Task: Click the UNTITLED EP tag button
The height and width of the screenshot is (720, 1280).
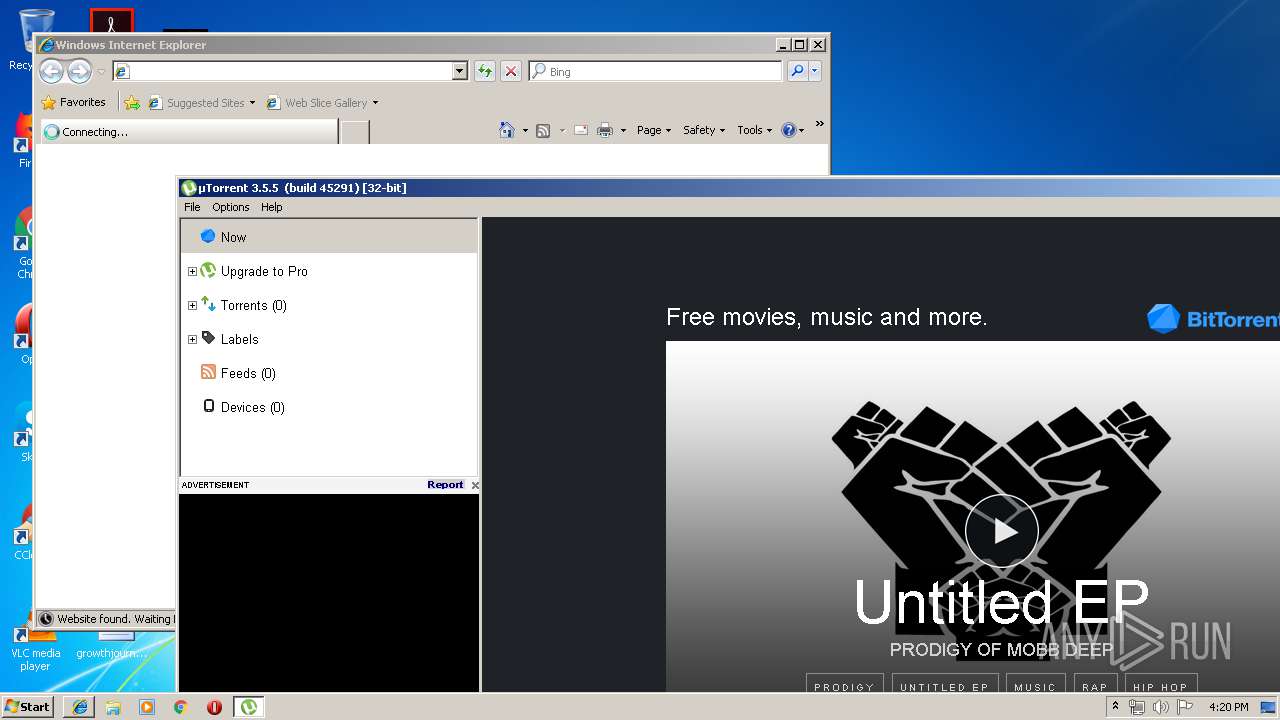Action: point(944,686)
